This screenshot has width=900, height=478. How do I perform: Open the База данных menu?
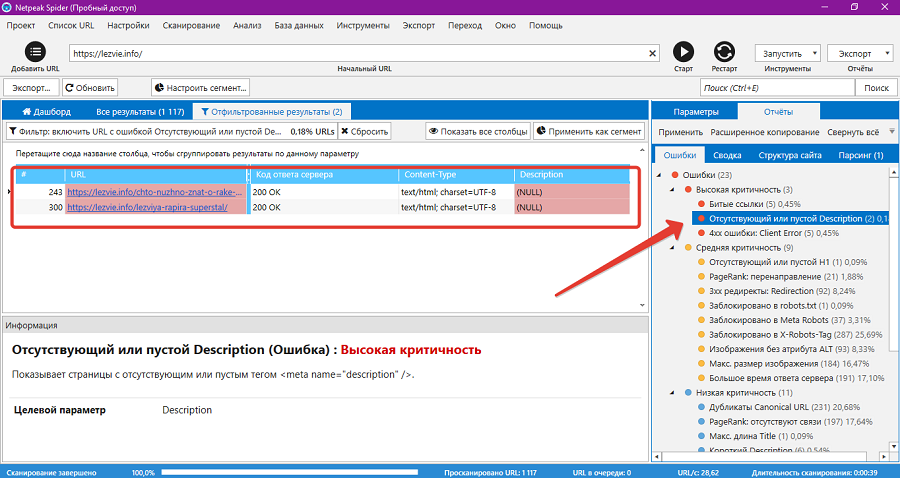coord(299,25)
